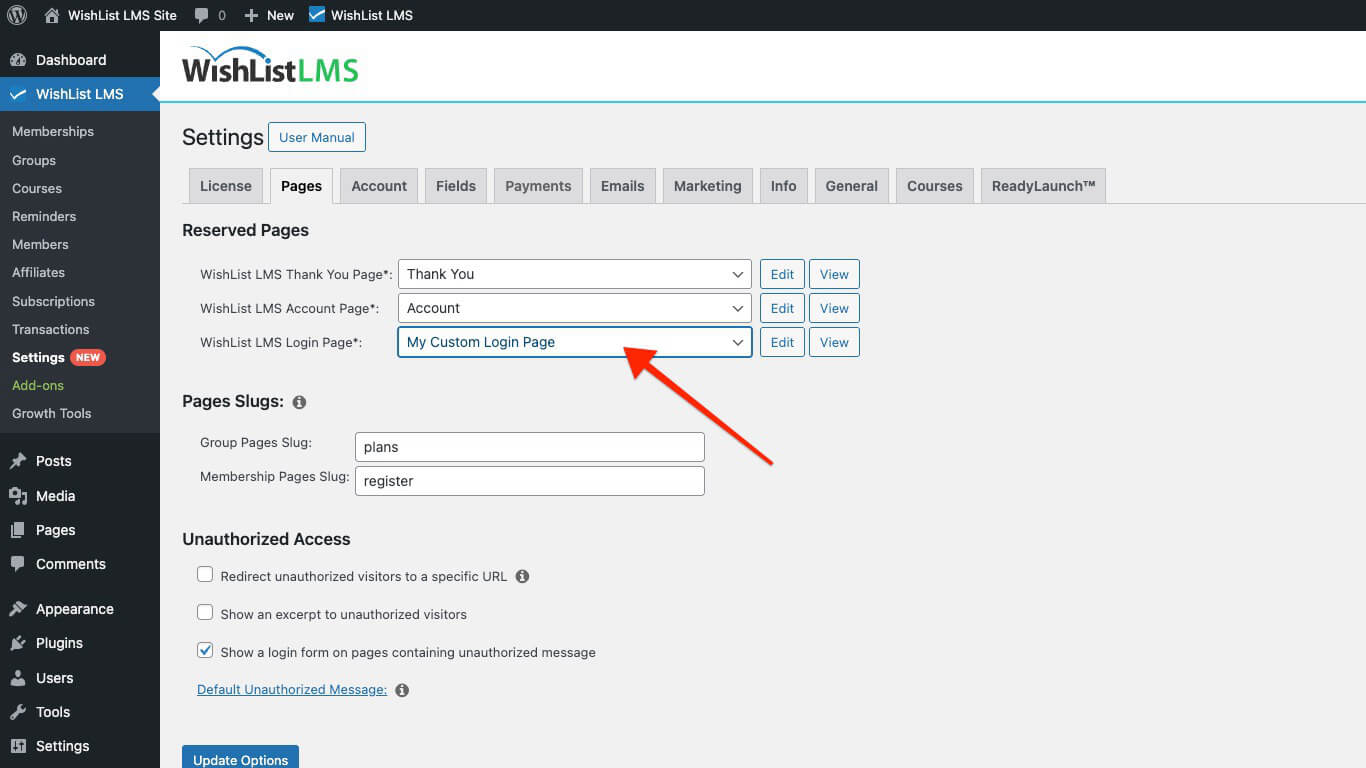Open the Default Unauthorized Message link
Viewport: 1366px width, 768px height.
(x=290, y=689)
